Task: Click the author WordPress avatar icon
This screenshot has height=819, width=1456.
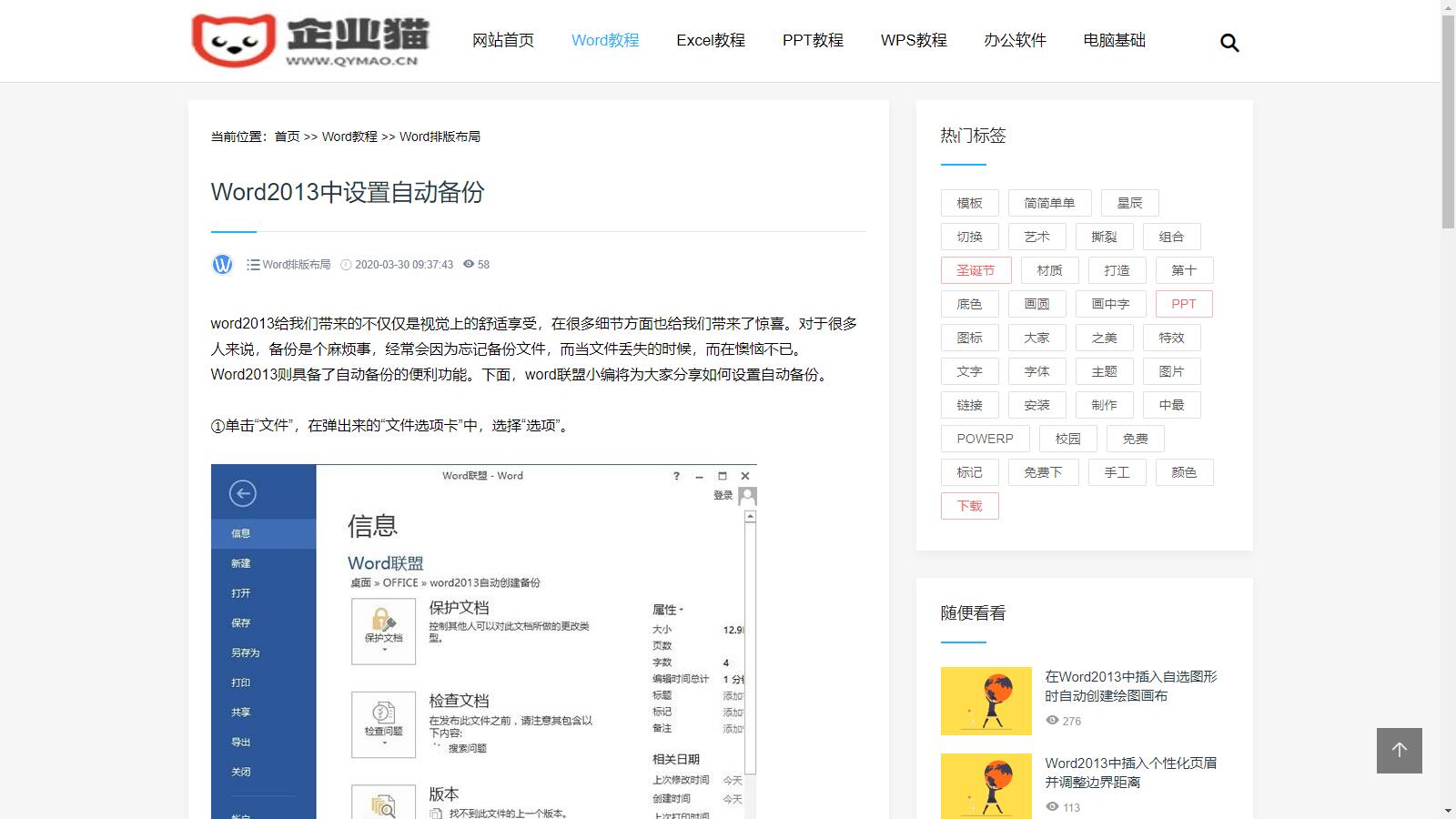Action: point(222,265)
